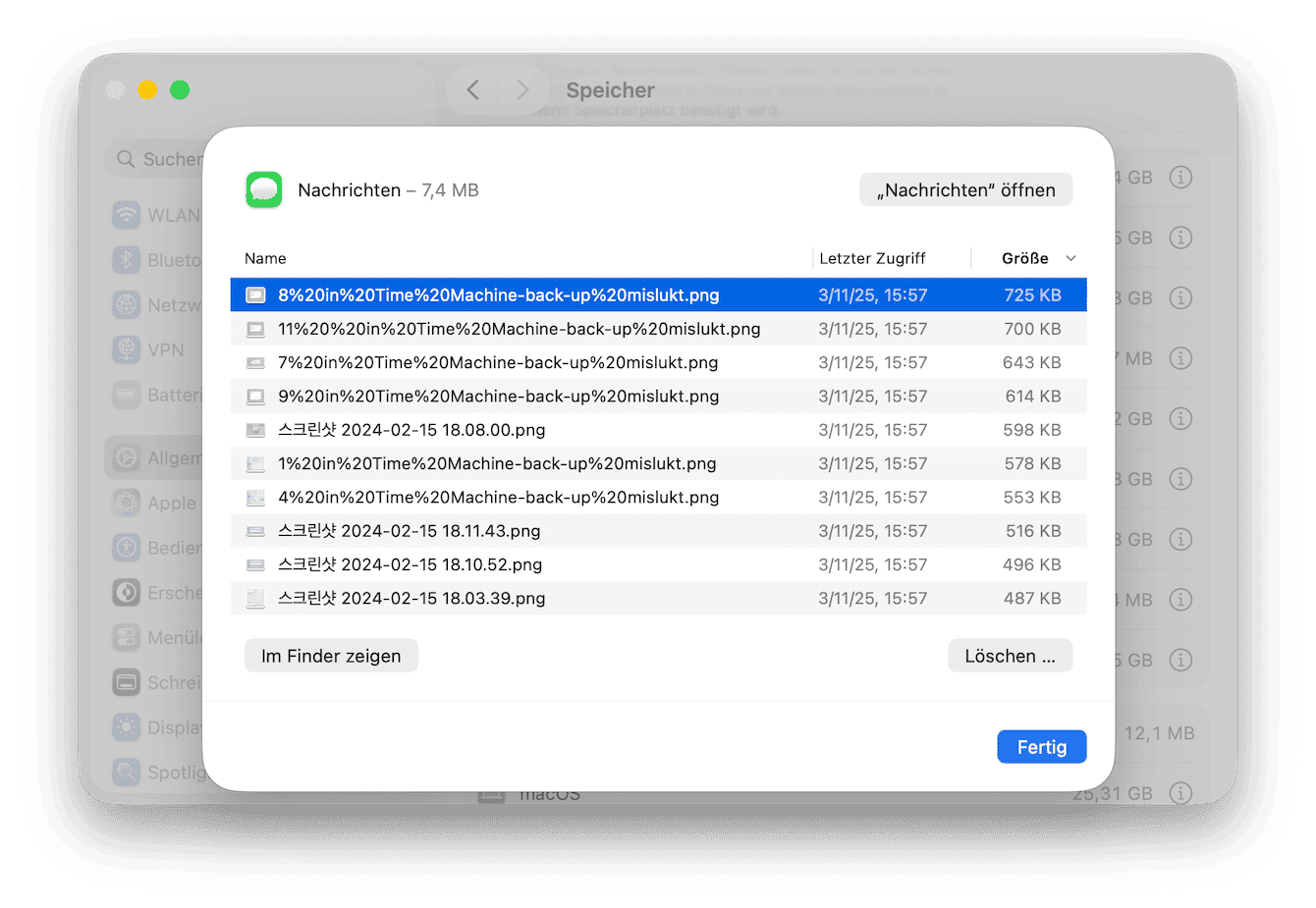This screenshot has width=1316, height=908.
Task: Select file 7%20in%20Time%20Machine-back-up%20mislukt.png
Action: click(659, 362)
